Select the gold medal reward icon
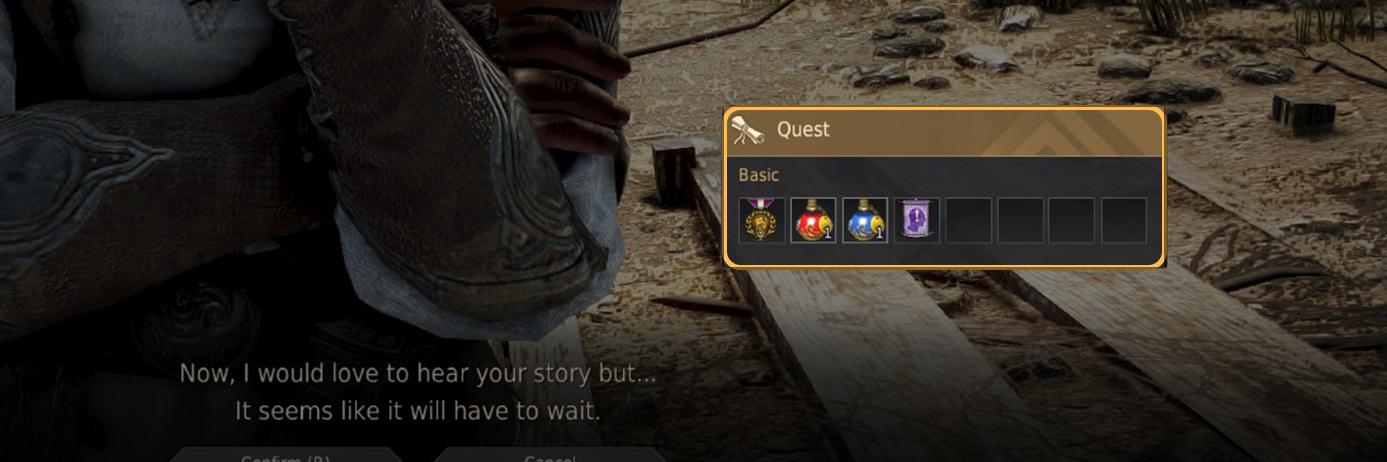 pyautogui.click(x=762, y=220)
